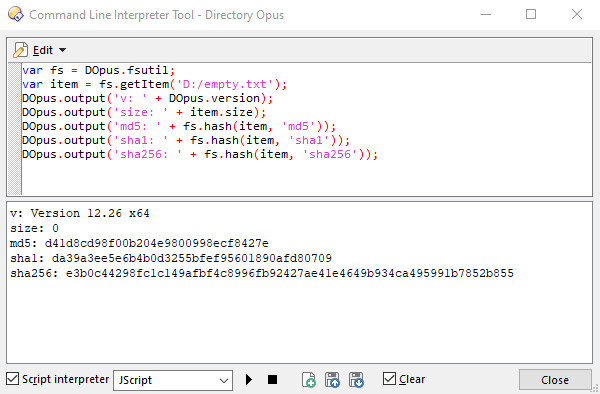Maximize the Command Line Interpreter window
This screenshot has height=394, width=600.
point(531,15)
